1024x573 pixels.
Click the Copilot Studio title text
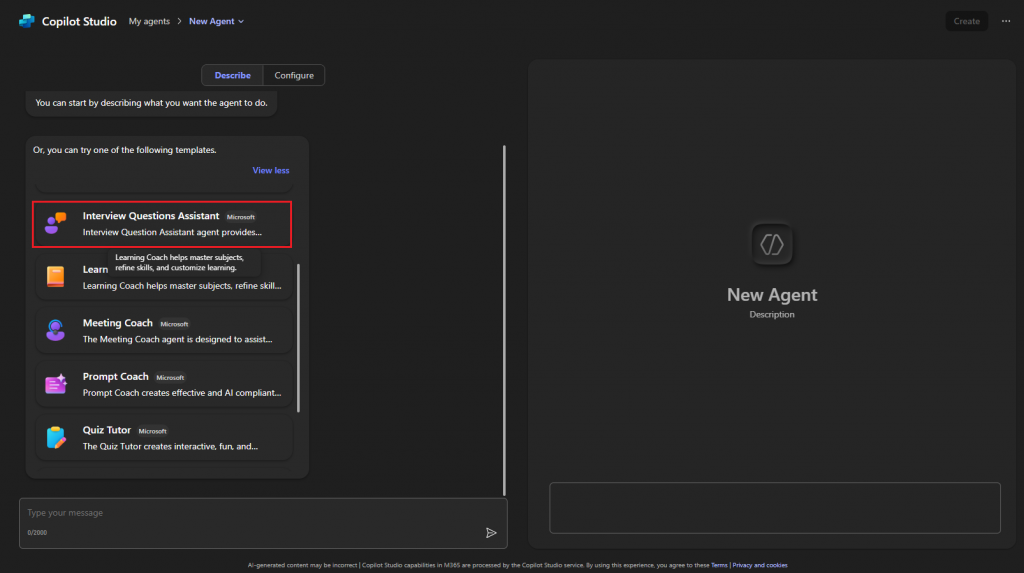tap(79, 21)
